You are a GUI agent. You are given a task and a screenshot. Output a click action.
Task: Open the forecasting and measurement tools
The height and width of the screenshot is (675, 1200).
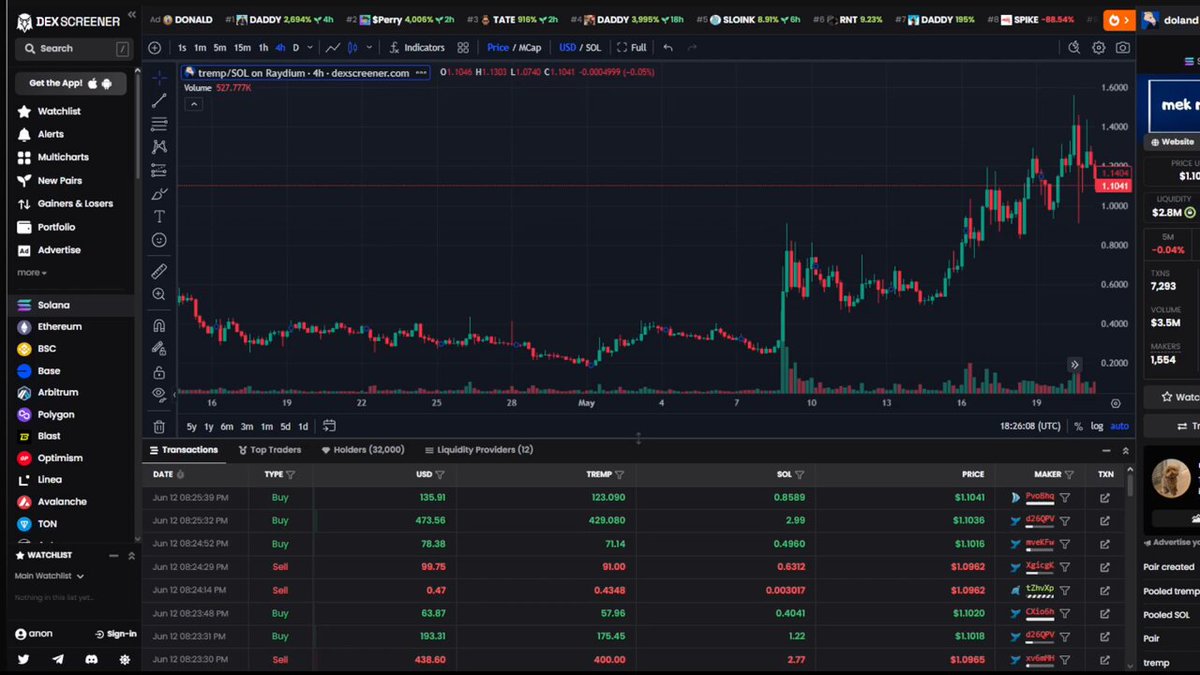[x=159, y=170]
